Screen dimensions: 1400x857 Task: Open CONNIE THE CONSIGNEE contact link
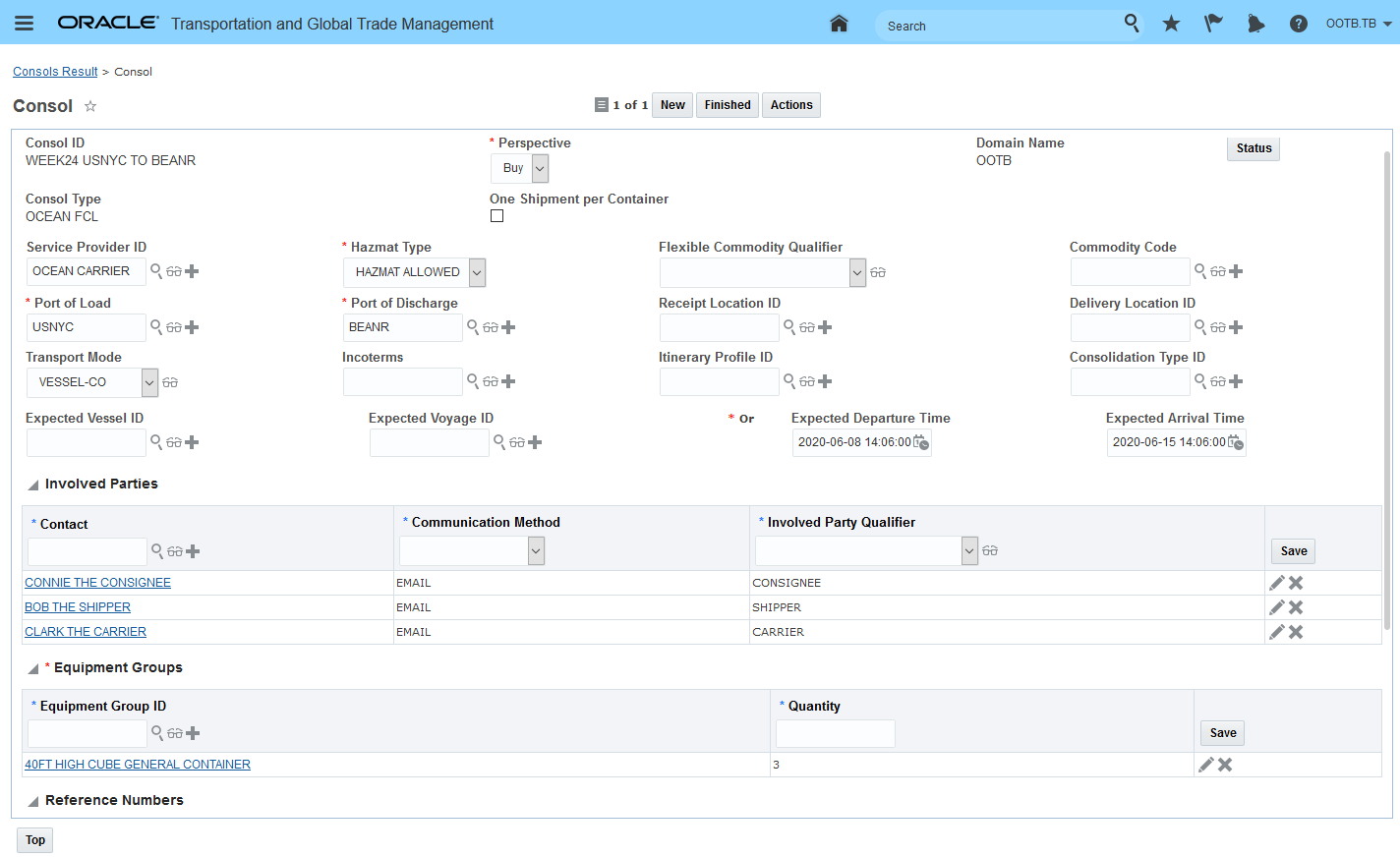click(97, 583)
